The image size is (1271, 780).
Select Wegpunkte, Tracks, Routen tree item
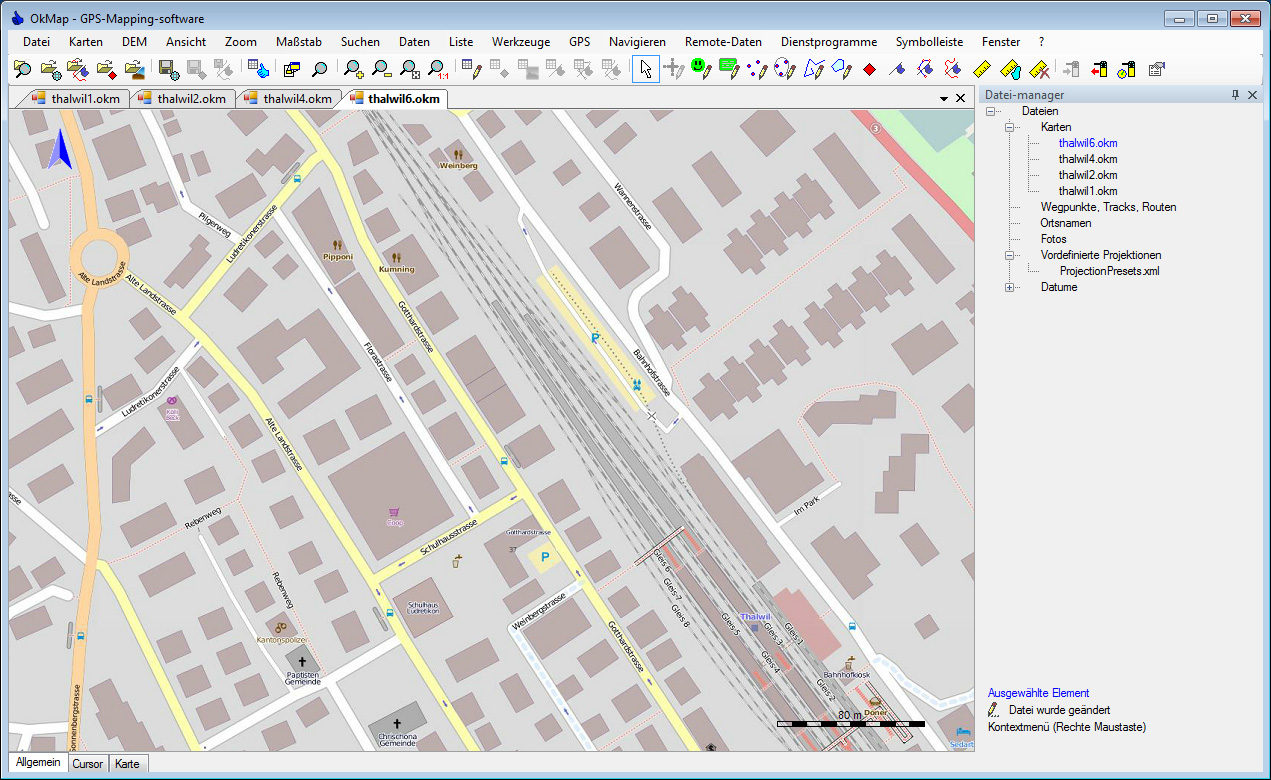point(1108,207)
